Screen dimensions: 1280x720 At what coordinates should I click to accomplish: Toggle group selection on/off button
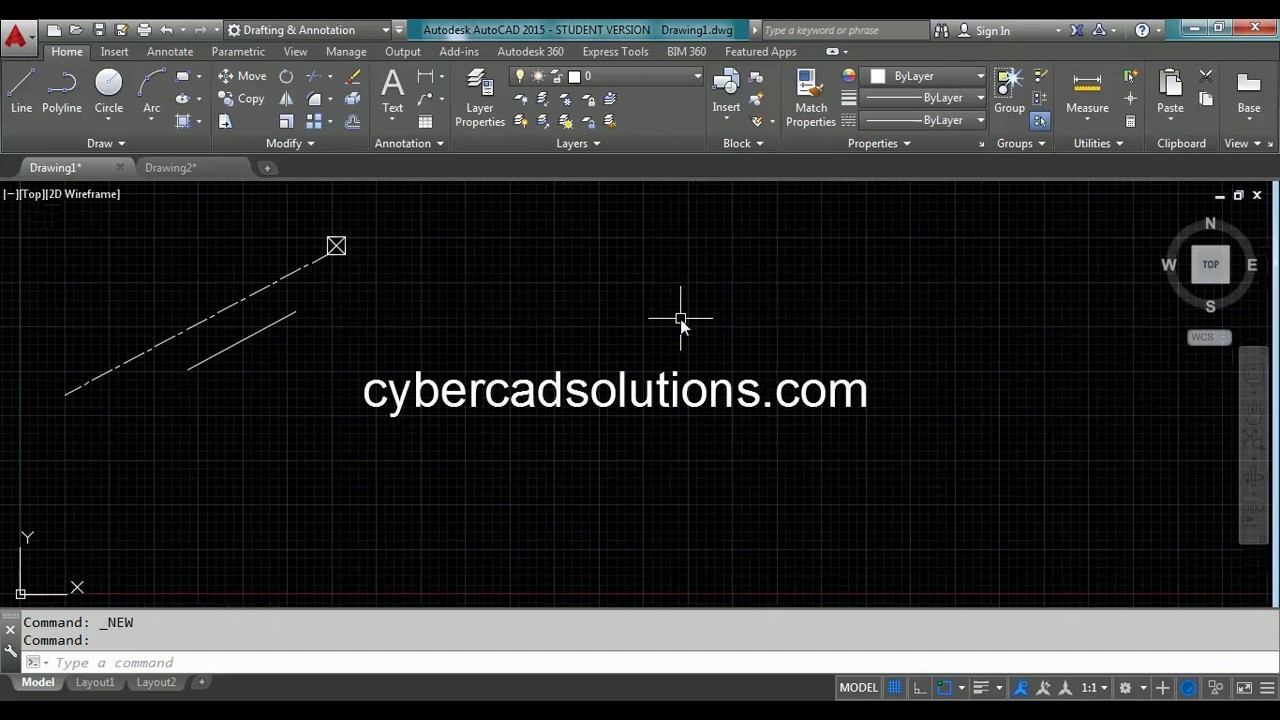(1040, 121)
